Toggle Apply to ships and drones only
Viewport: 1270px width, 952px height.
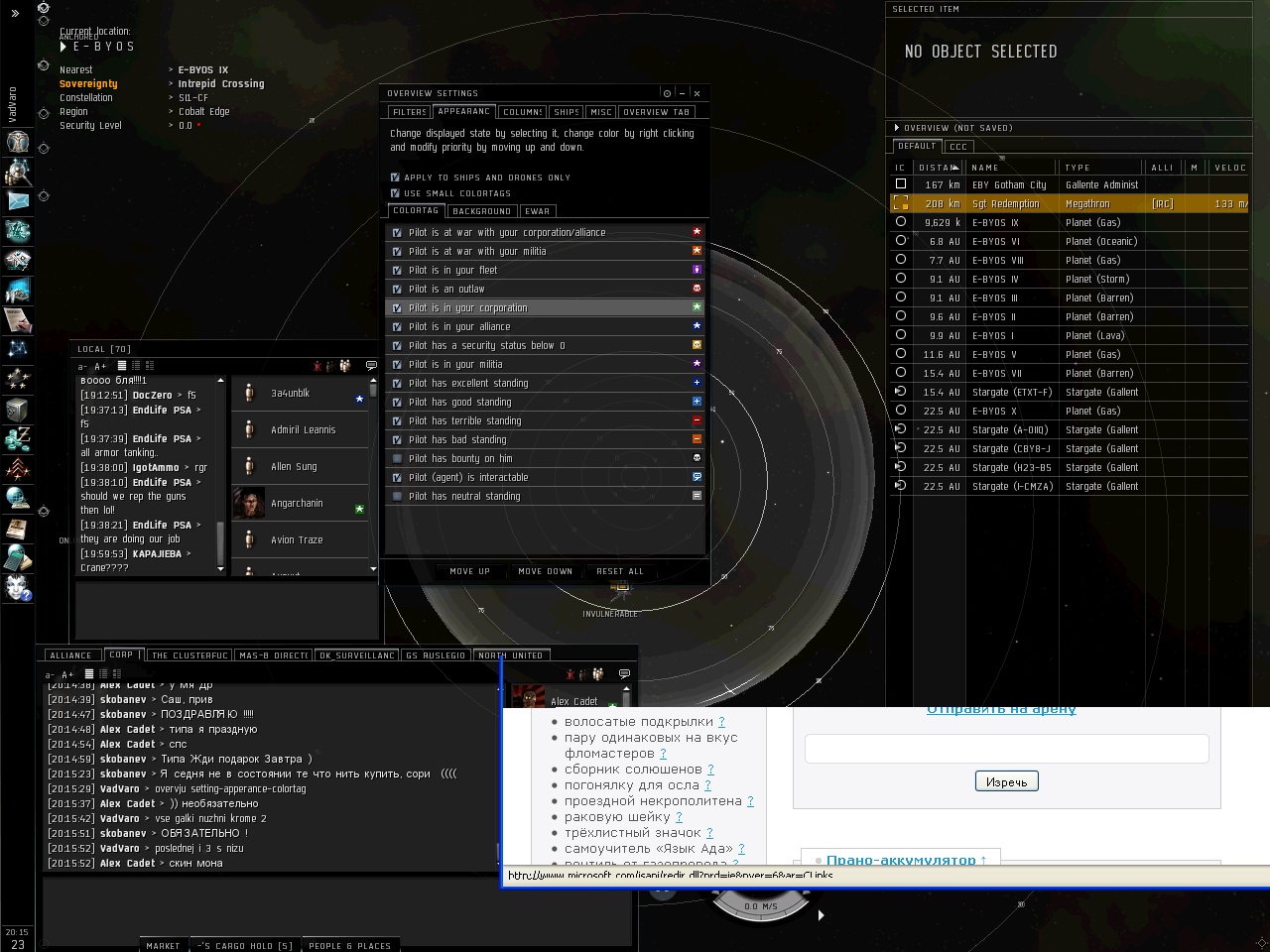(x=395, y=178)
